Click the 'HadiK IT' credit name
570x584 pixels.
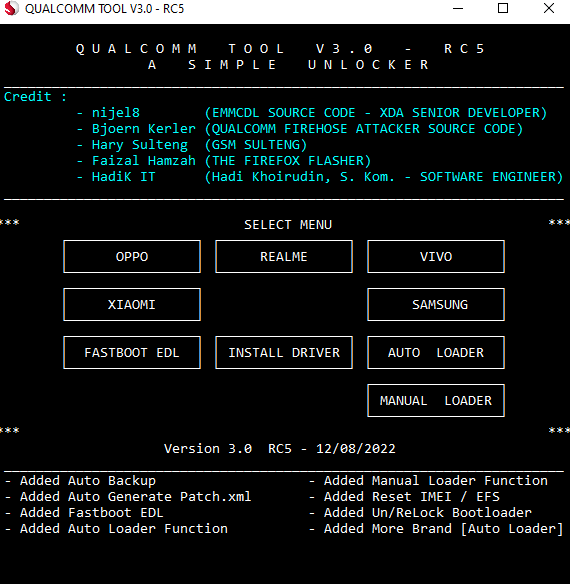click(124, 177)
